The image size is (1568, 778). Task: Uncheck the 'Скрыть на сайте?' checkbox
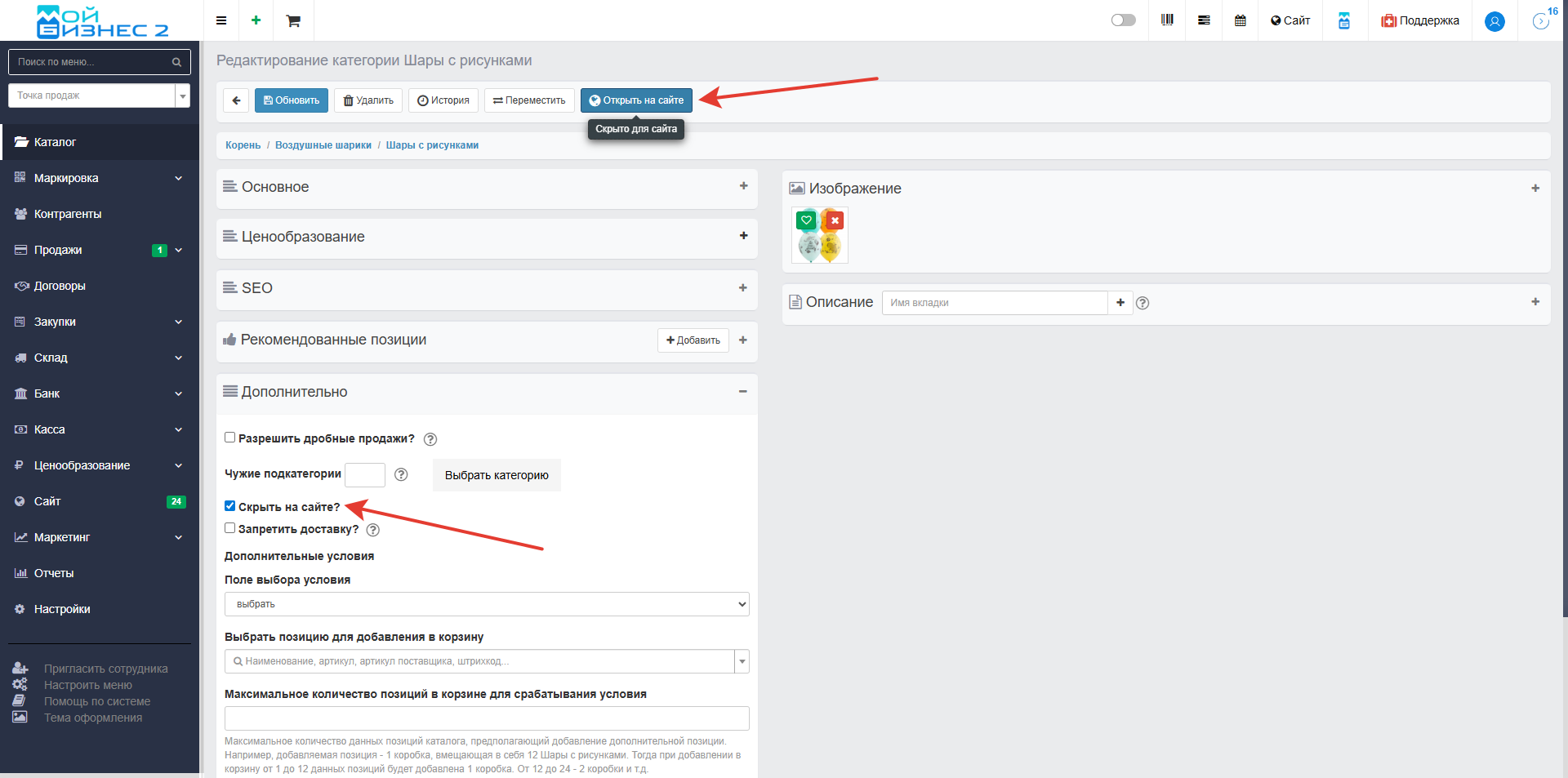pos(230,506)
